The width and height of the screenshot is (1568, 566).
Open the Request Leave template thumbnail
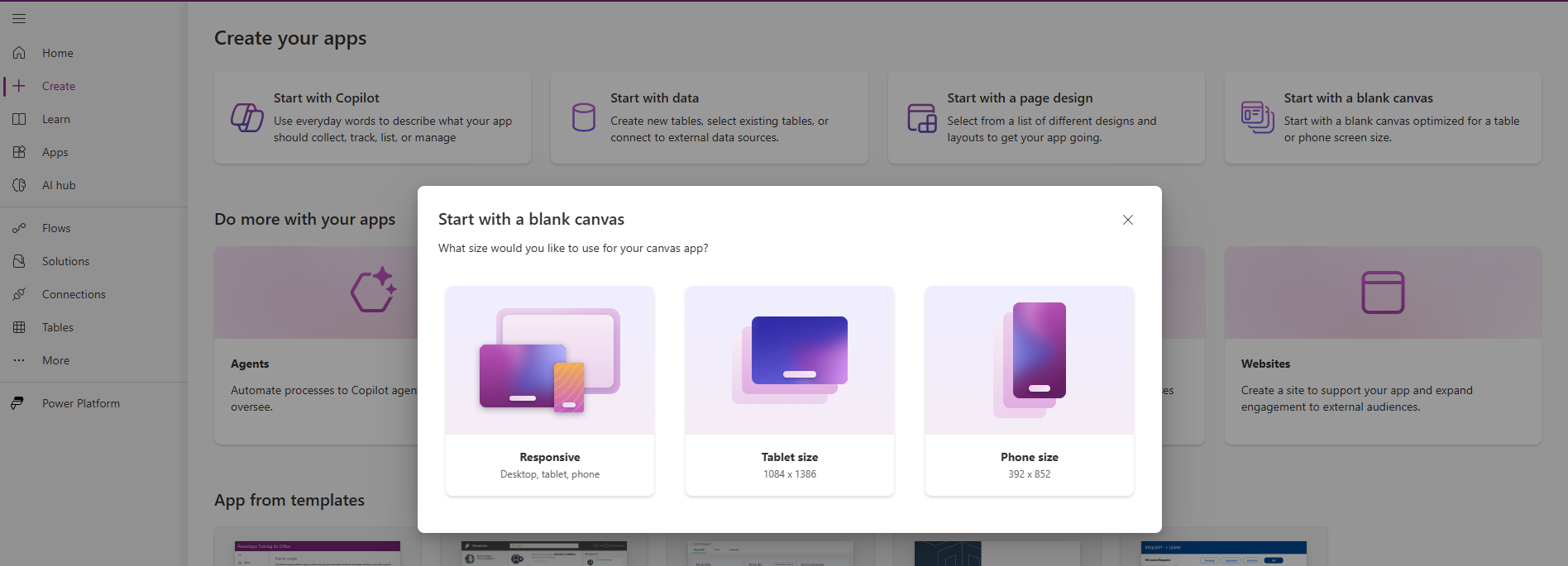[1224, 554]
